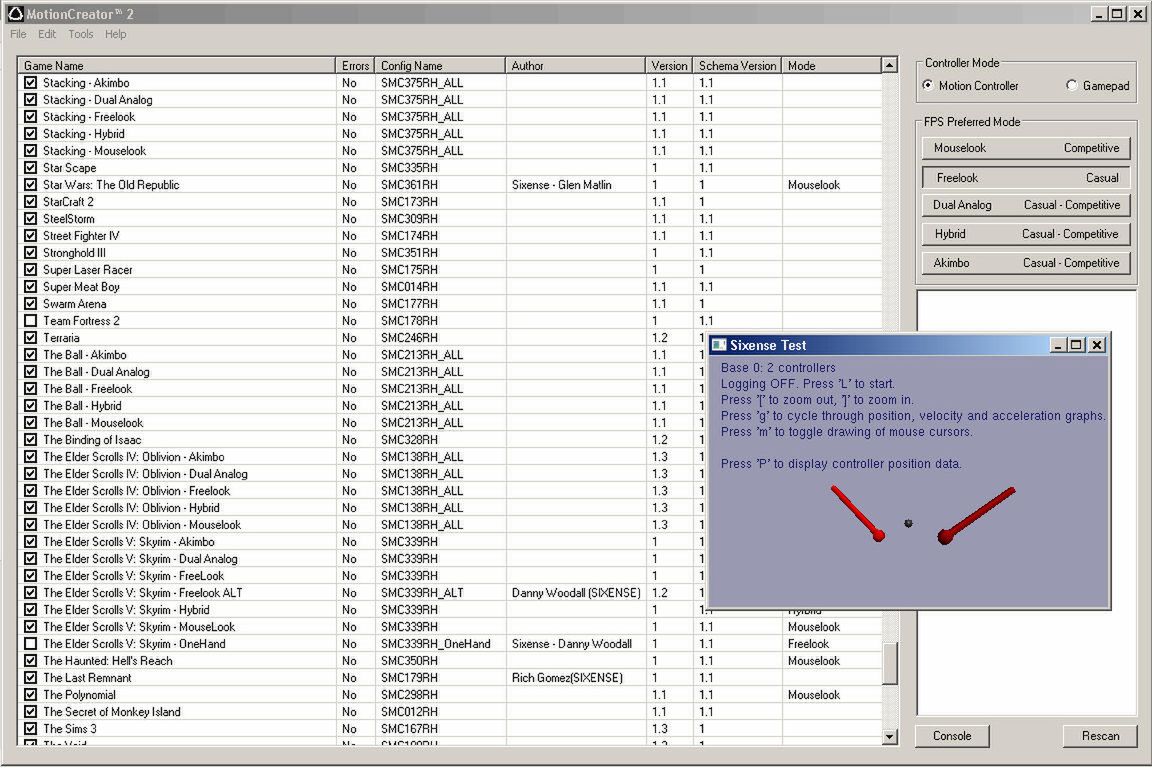Screen dimensions: 1152x768
Task: Select the Stronghold III game name
Action: (x=74, y=252)
